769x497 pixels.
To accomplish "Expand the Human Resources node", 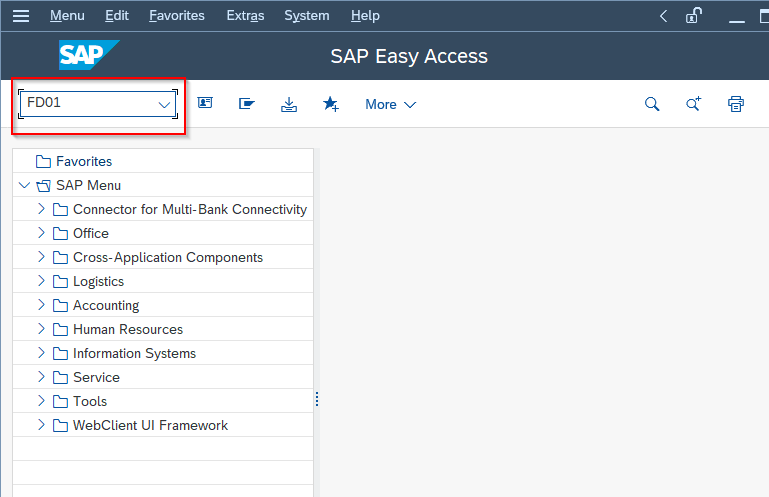I will (41, 329).
